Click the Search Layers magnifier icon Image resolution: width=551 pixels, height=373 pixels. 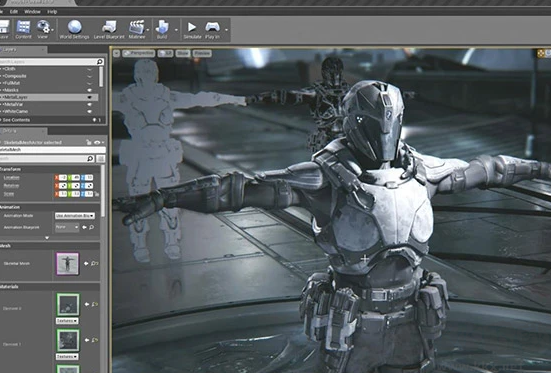click(x=100, y=62)
